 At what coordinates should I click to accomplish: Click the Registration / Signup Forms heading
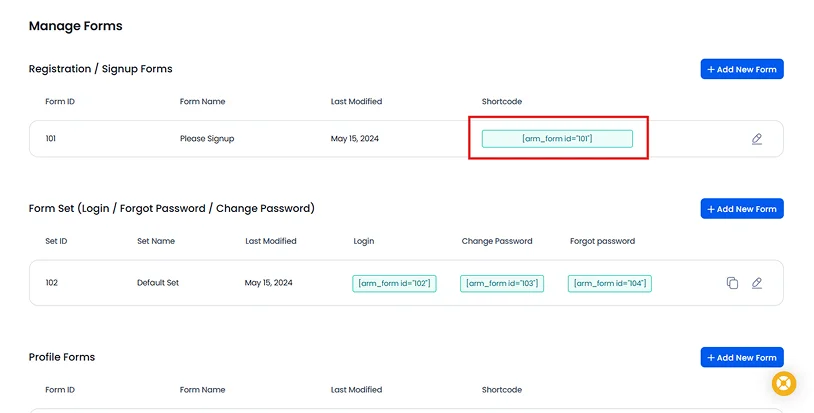(x=101, y=69)
